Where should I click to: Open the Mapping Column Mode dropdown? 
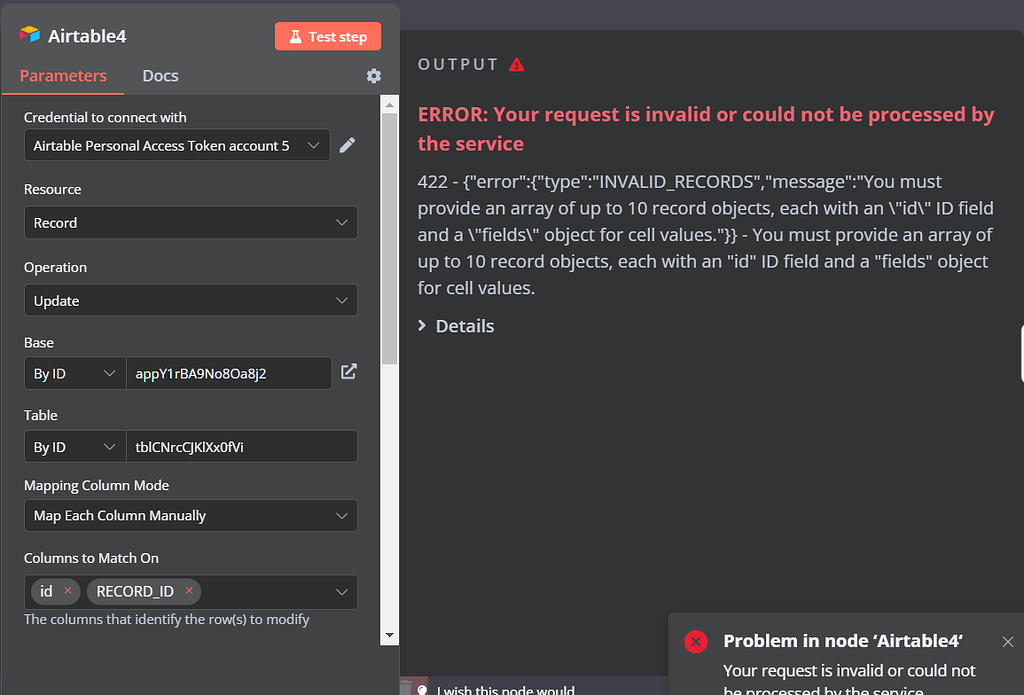click(190, 515)
